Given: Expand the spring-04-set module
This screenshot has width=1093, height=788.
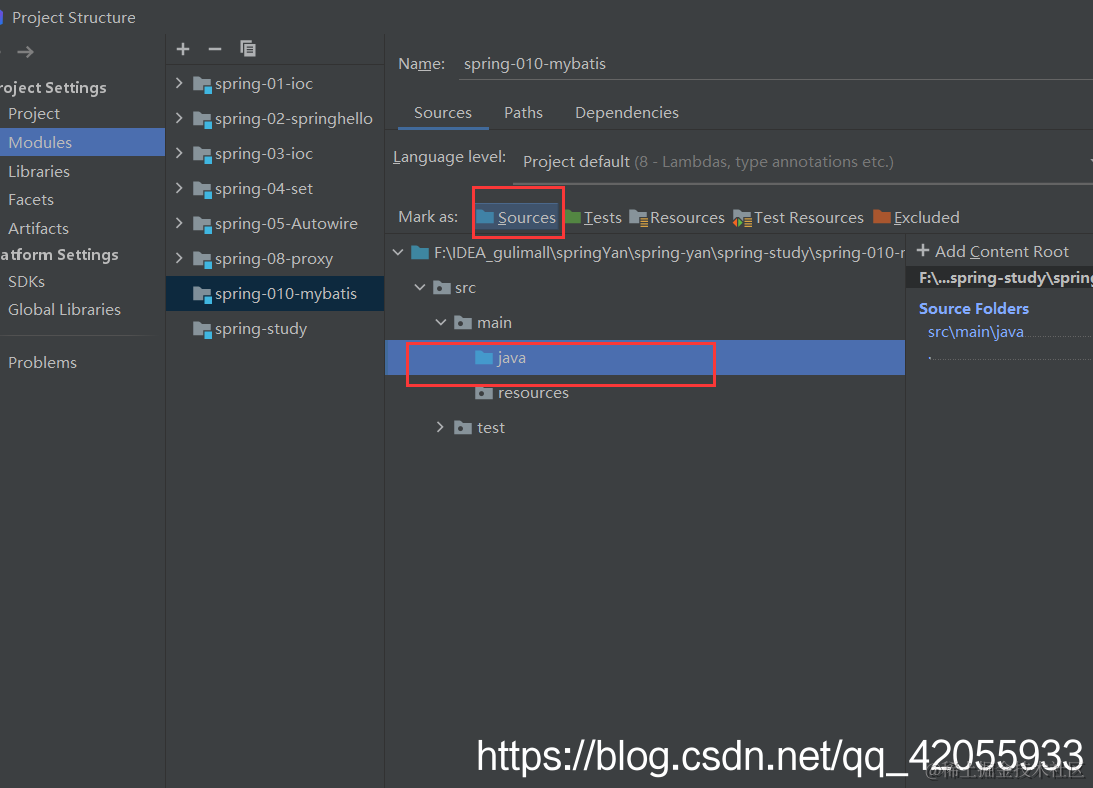Looking at the screenshot, I should coord(179,188).
